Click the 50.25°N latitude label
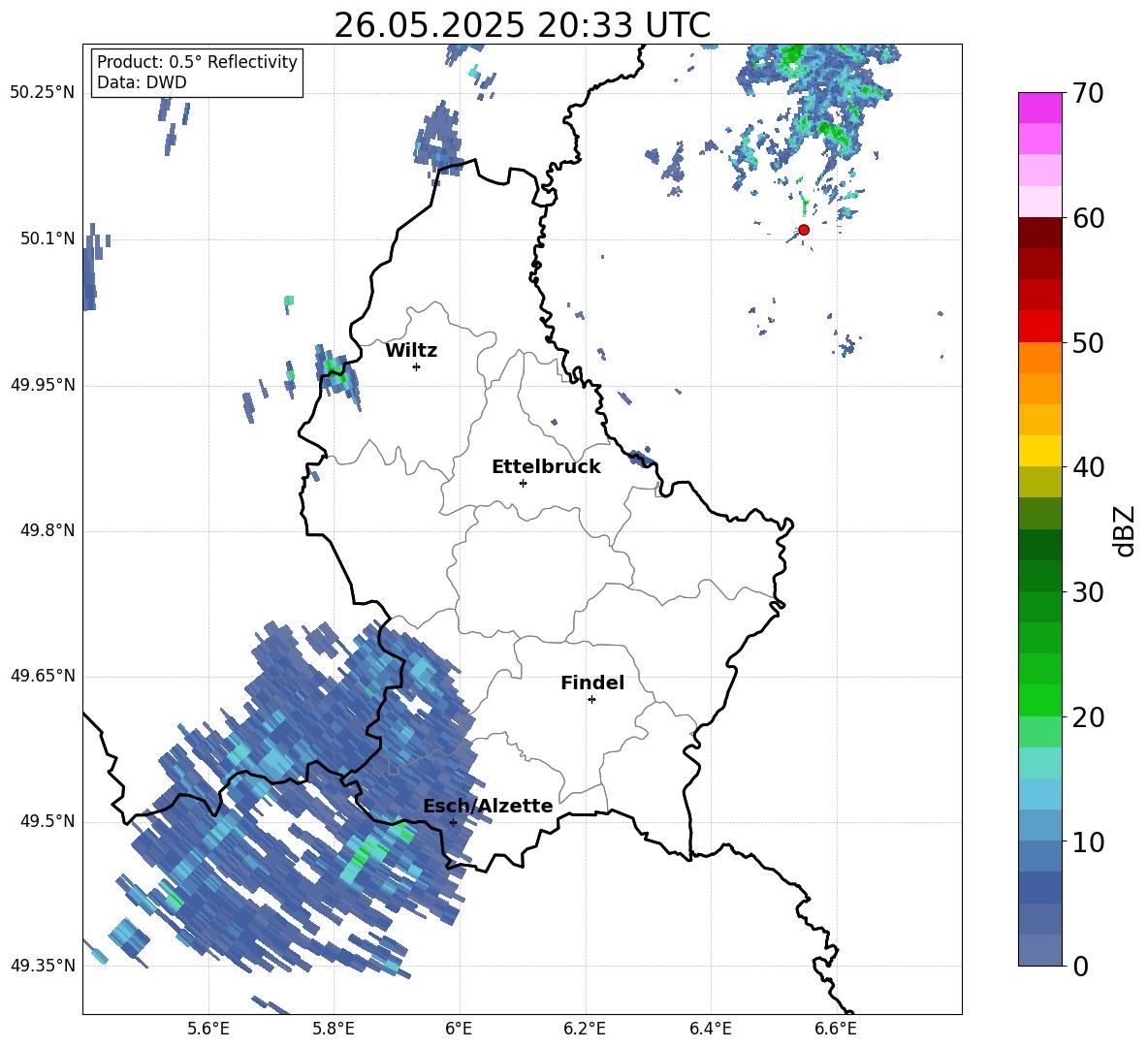 tap(43, 93)
